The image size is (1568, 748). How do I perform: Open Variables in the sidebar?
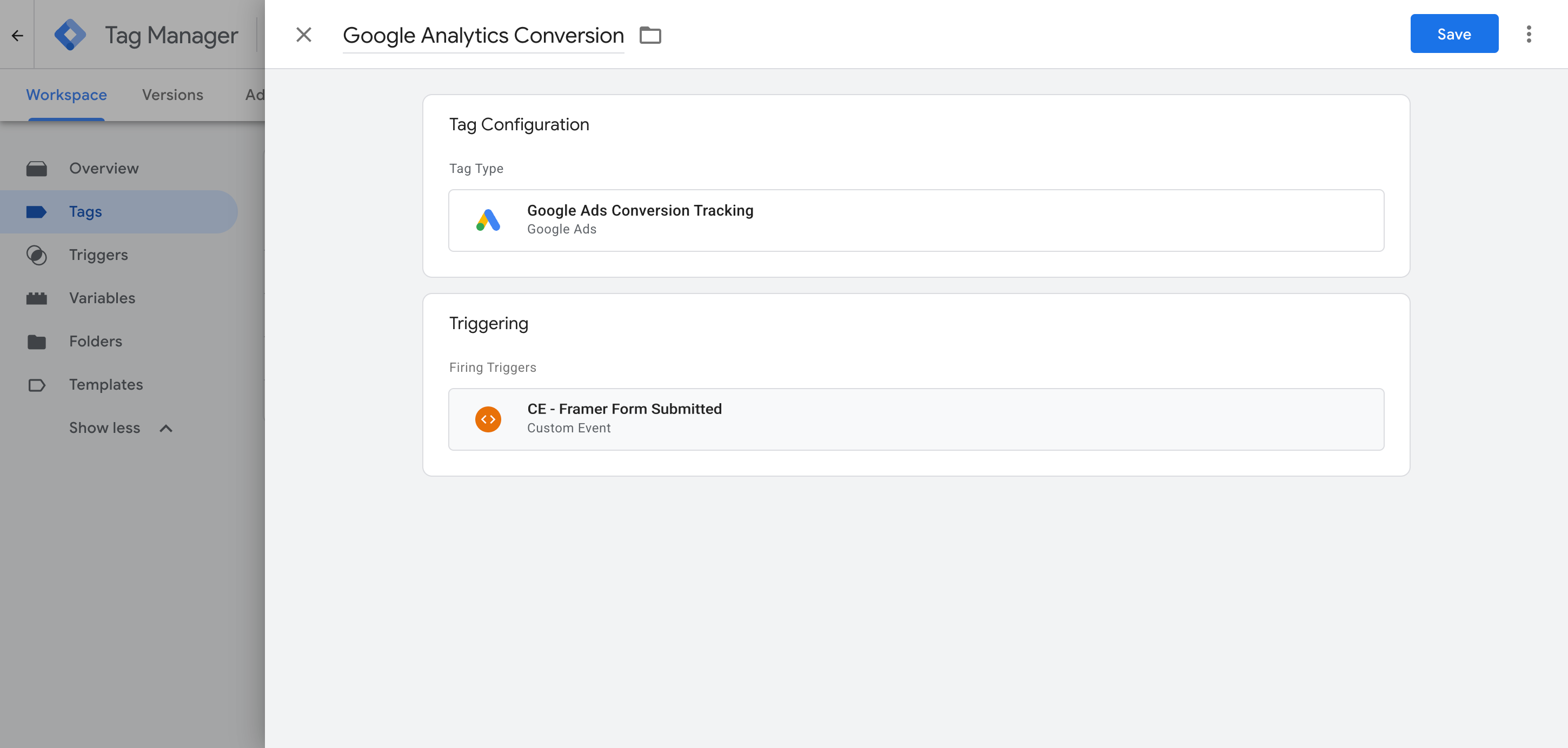pyautogui.click(x=119, y=298)
